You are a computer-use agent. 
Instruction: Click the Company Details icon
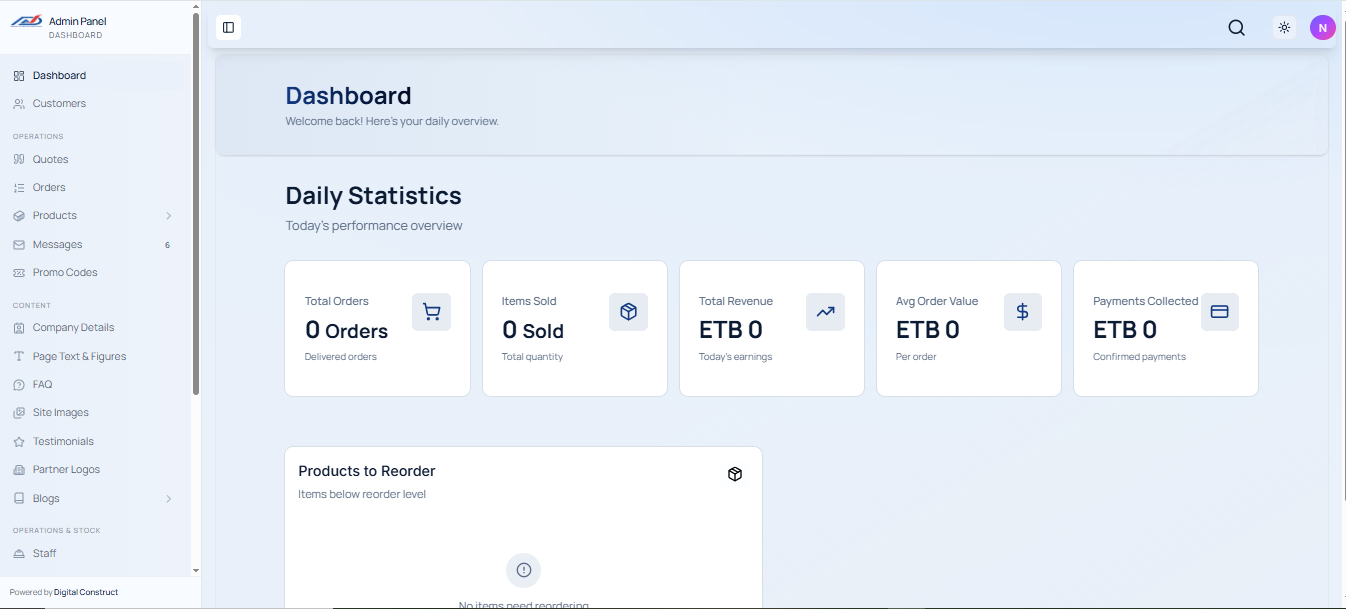coord(19,328)
